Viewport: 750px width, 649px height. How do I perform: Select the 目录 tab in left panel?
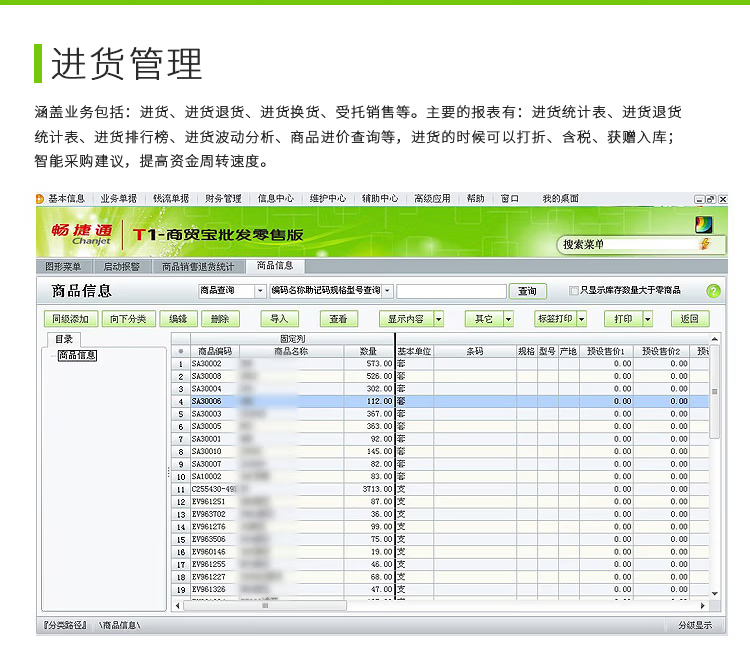coord(64,339)
